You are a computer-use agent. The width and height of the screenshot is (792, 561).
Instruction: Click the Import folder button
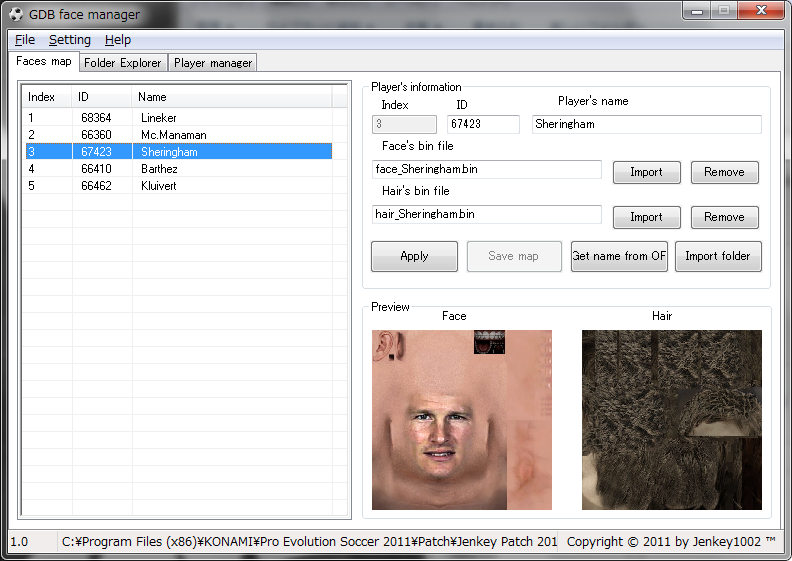[717, 256]
